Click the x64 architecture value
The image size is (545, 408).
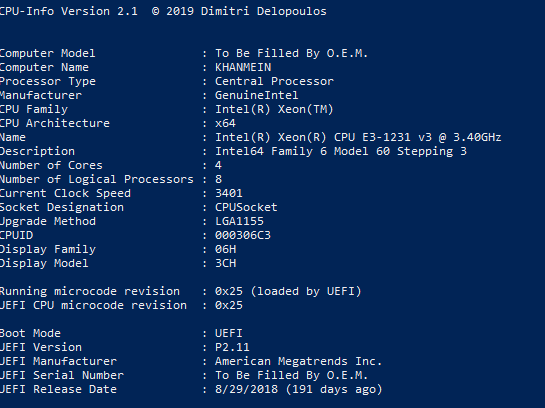coord(225,123)
